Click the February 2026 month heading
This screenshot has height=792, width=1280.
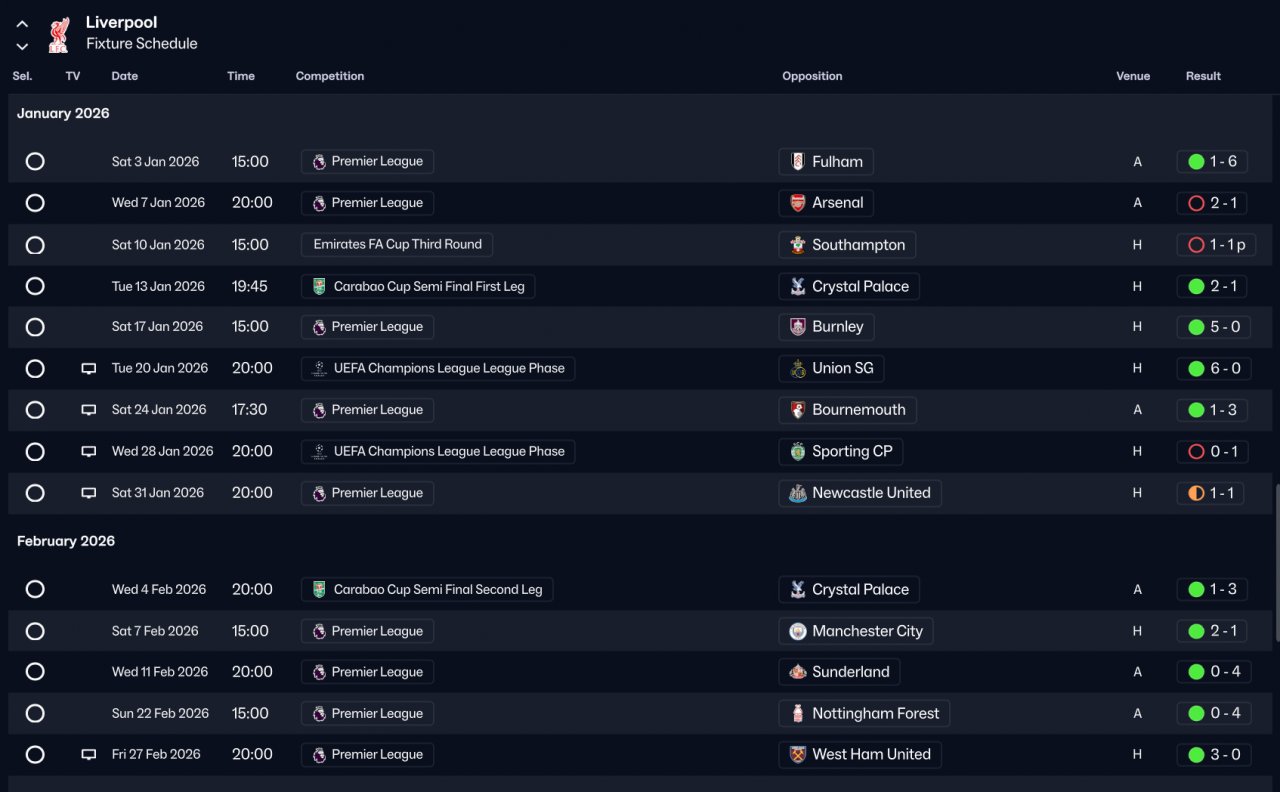[66, 542]
